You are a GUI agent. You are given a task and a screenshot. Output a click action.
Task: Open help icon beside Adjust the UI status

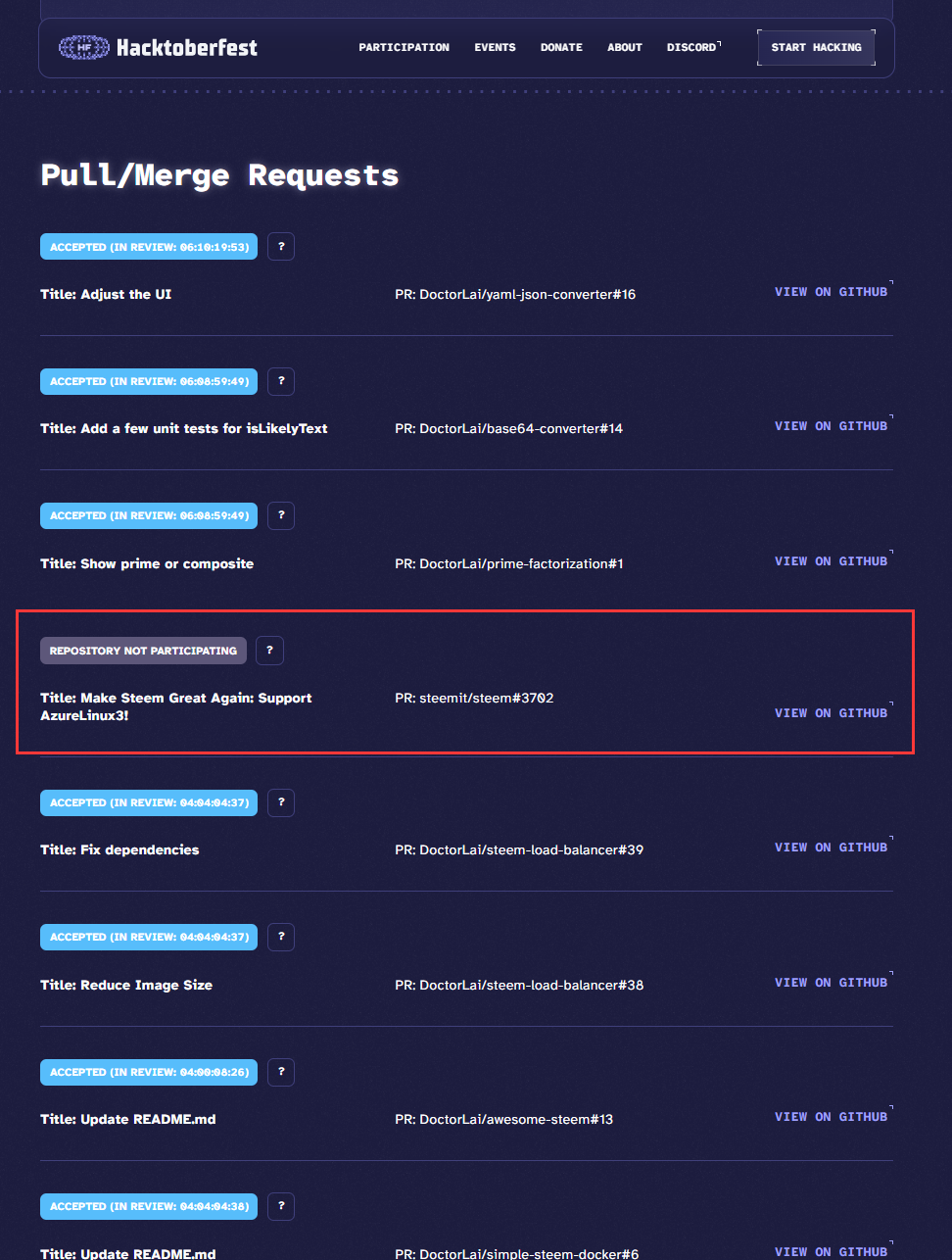click(281, 247)
